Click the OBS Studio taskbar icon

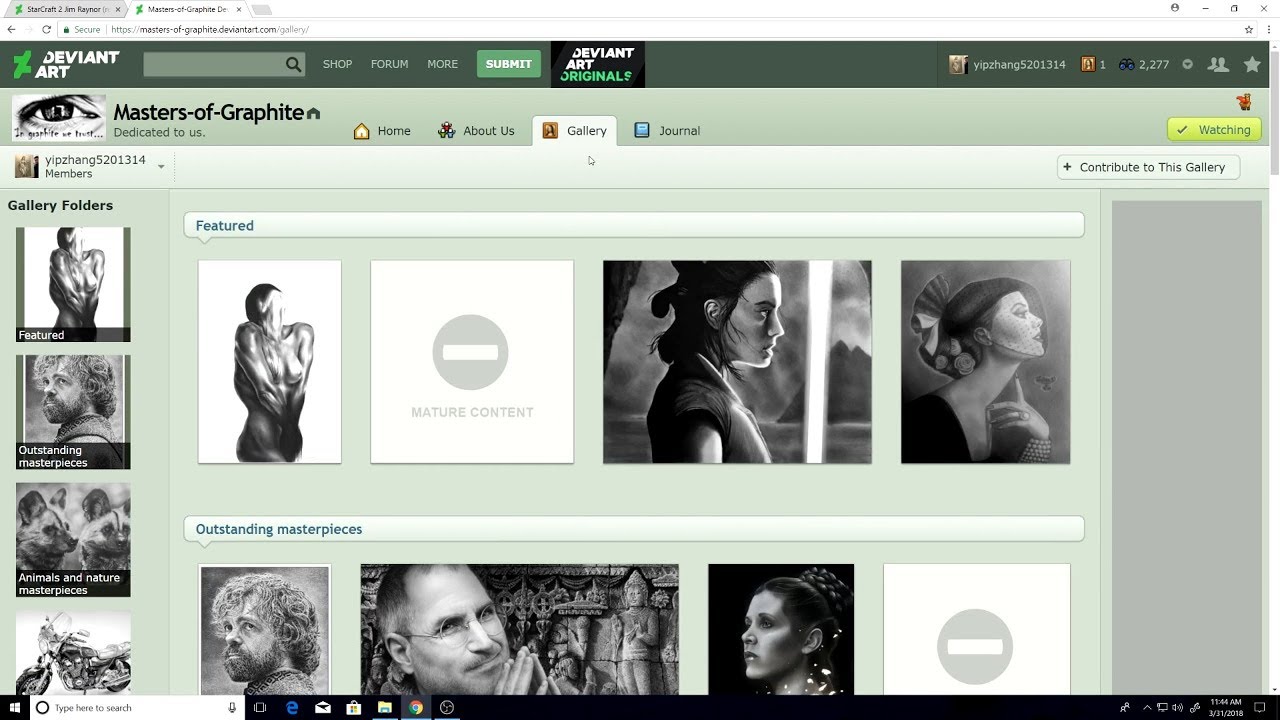[447, 707]
